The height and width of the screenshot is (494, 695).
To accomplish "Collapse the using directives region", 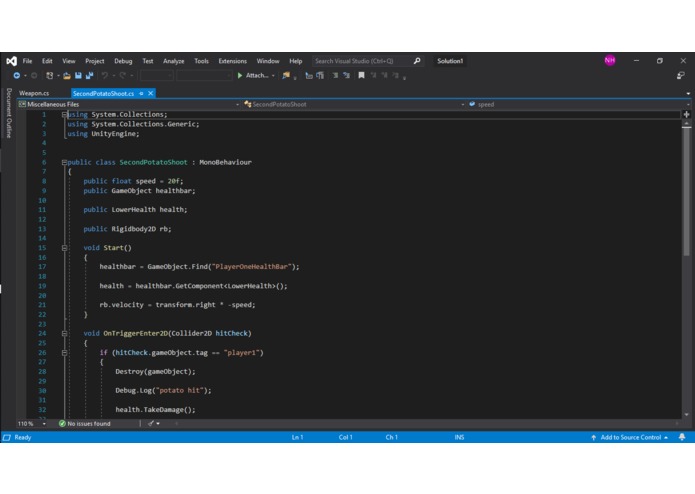I will [64, 115].
